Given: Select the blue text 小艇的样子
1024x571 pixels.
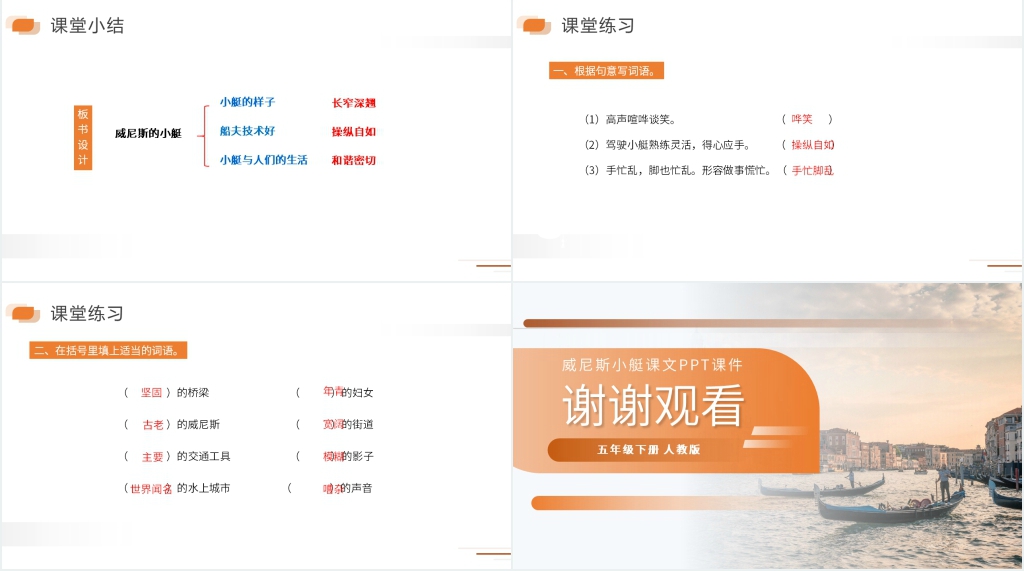Looking at the screenshot, I should coord(247,102).
